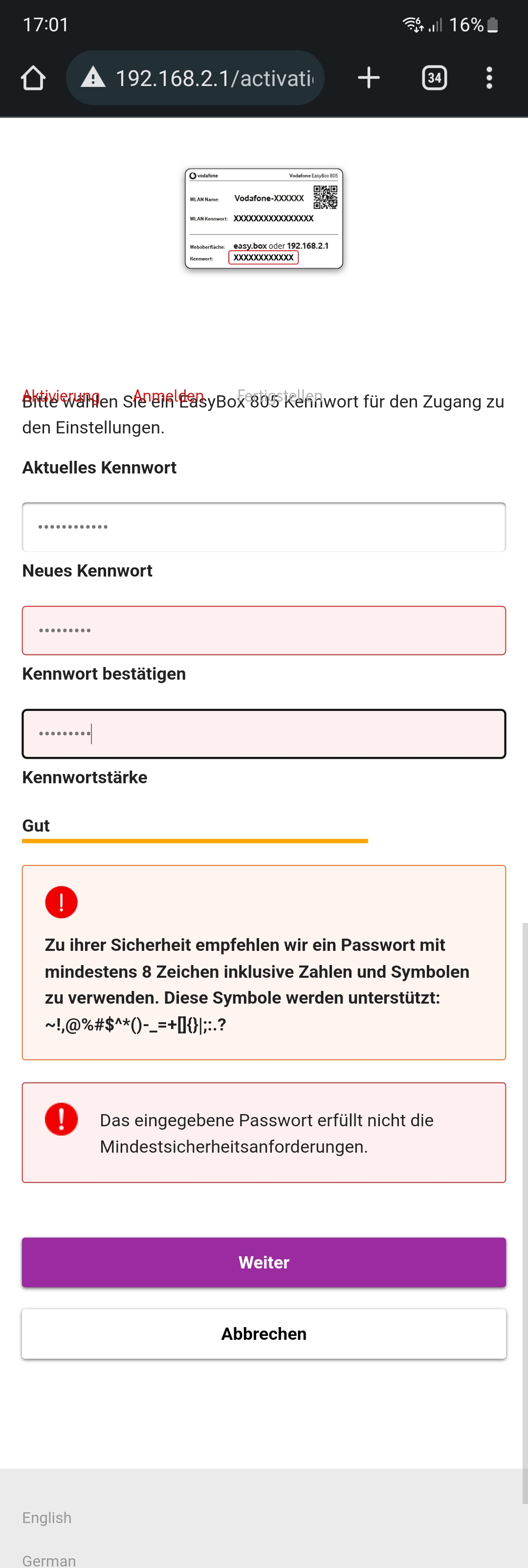Viewport: 528px width, 1568px height.
Task: Tap the battery indicator in status bar
Action: click(x=493, y=25)
